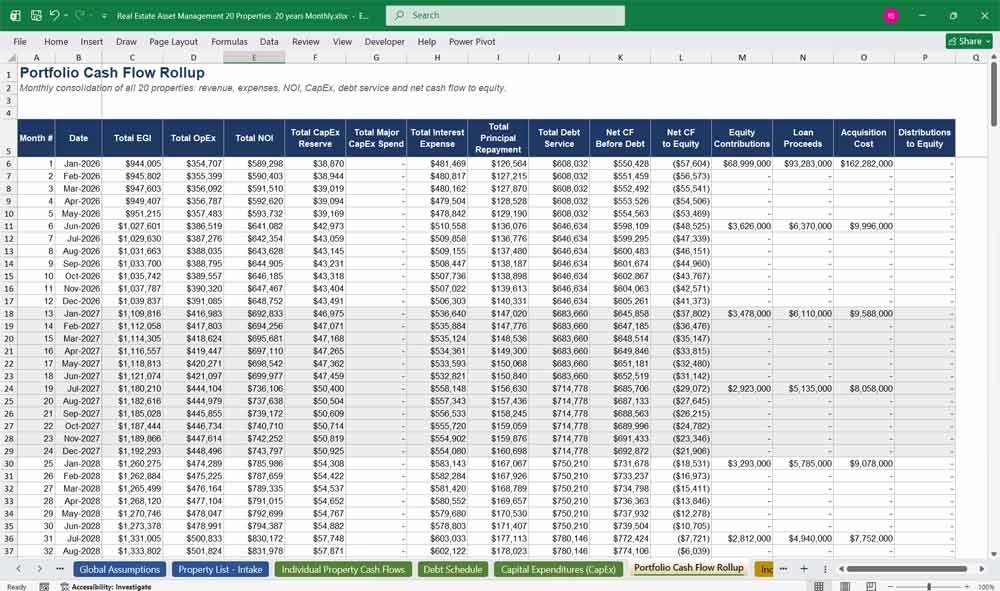Click the Search box
The width and height of the screenshot is (1000, 591).
pyautogui.click(x=505, y=15)
